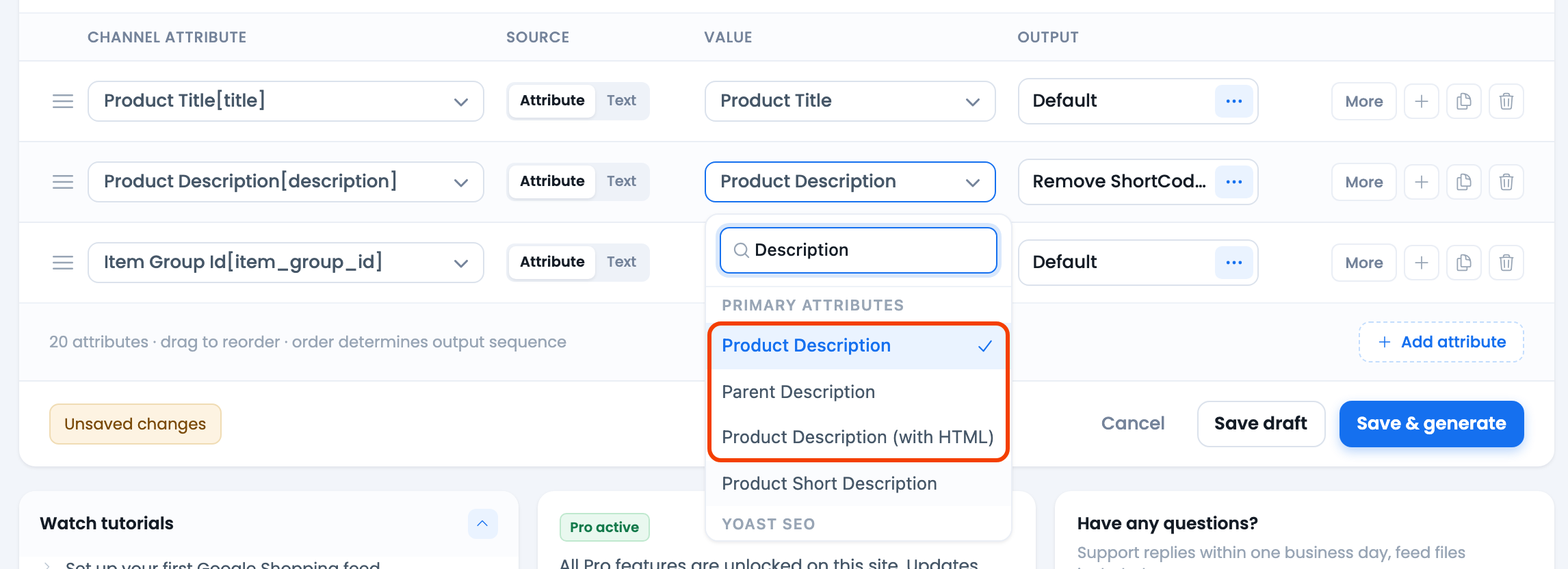Grab the drag handle on the Item Group Id row
1568x569 pixels.
pyautogui.click(x=63, y=263)
